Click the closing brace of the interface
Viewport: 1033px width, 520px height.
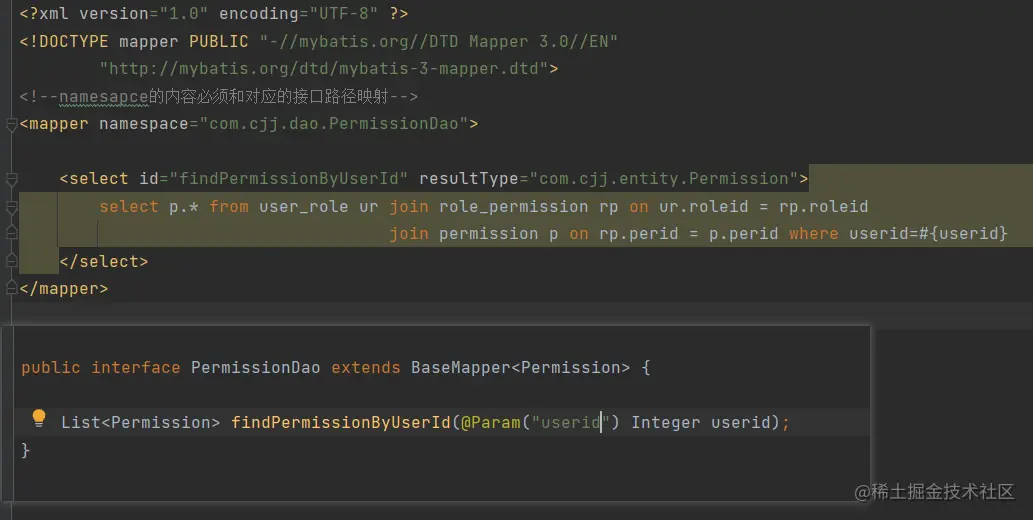[26, 450]
